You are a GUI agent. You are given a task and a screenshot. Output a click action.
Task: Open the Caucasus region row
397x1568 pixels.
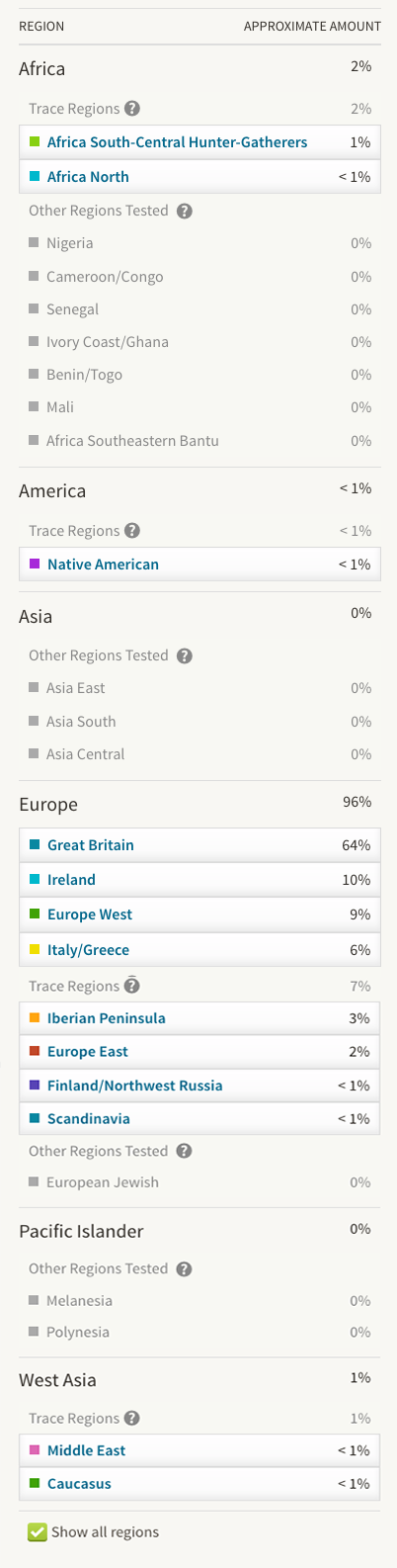coord(199,1484)
